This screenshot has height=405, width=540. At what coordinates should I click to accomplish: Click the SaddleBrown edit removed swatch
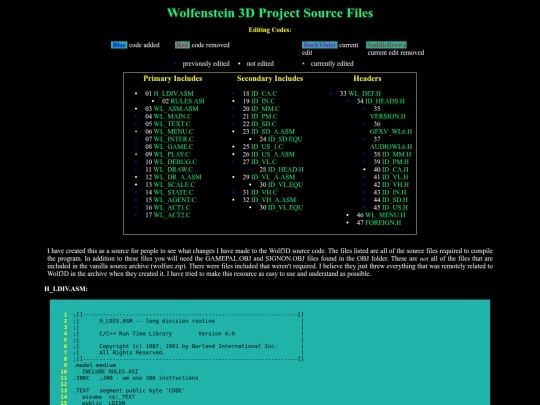386,45
